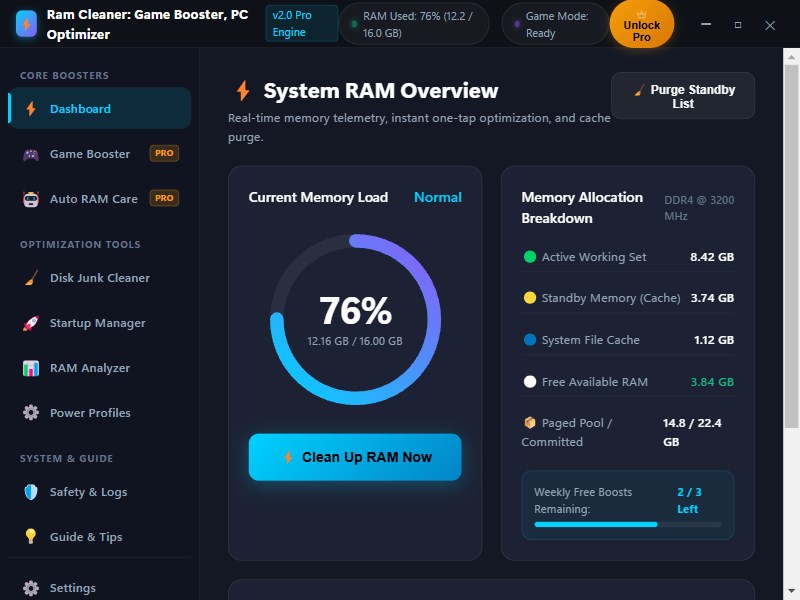Click the Weekly Free Boosts progress bar

coord(628,524)
